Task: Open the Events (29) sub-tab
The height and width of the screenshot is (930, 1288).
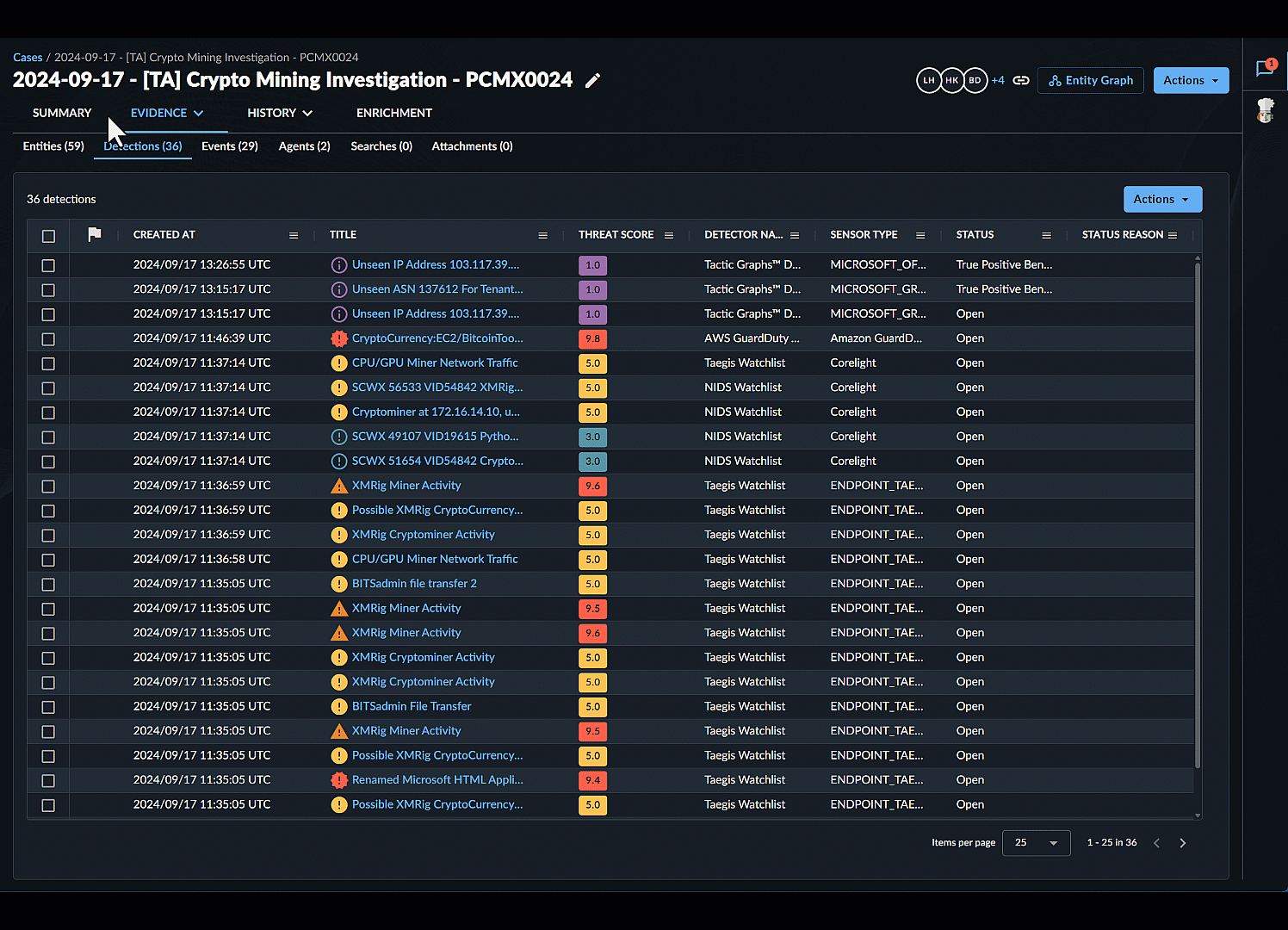Action: (x=229, y=146)
